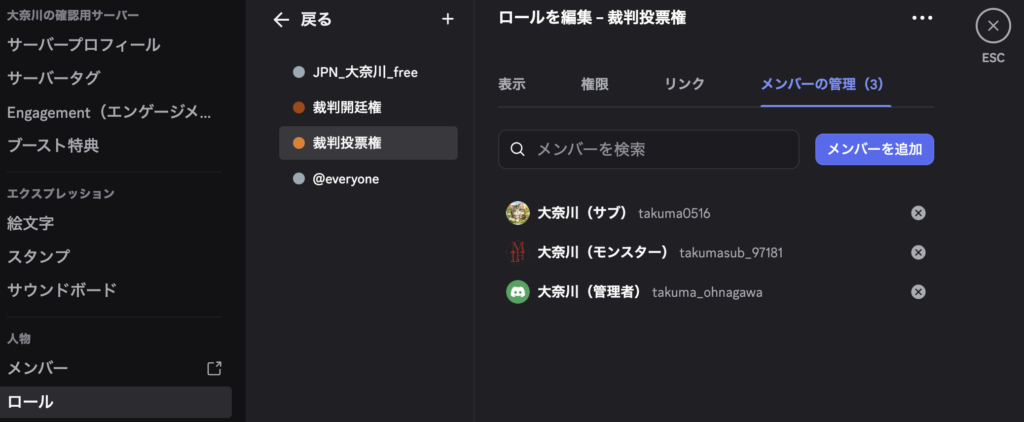
Task: Click the back arrow next to 戻る
Action: [x=281, y=19]
